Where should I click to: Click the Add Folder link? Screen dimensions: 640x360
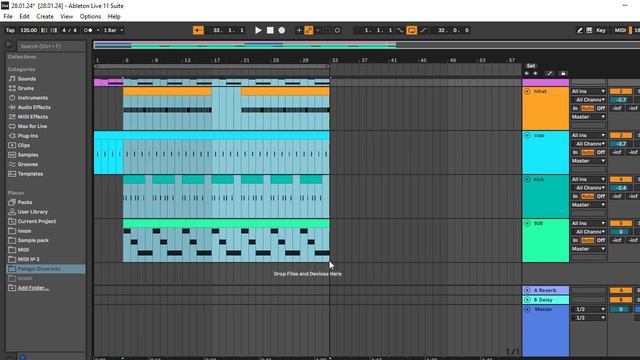[x=33, y=288]
